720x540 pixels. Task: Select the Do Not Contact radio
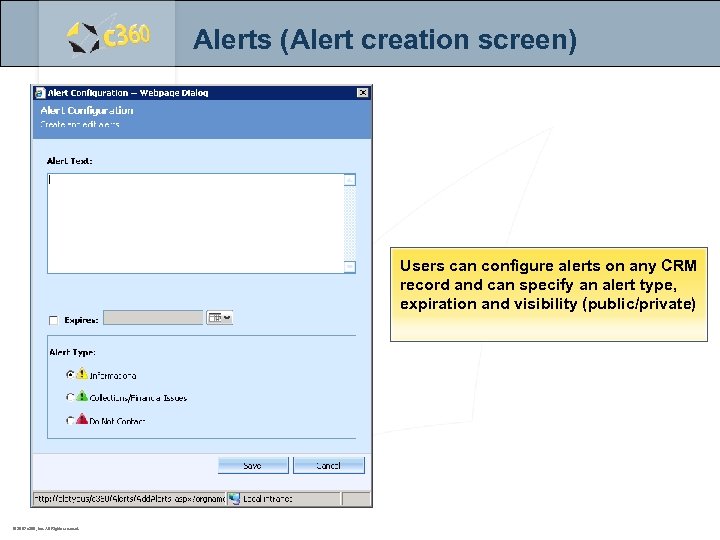(x=70, y=420)
